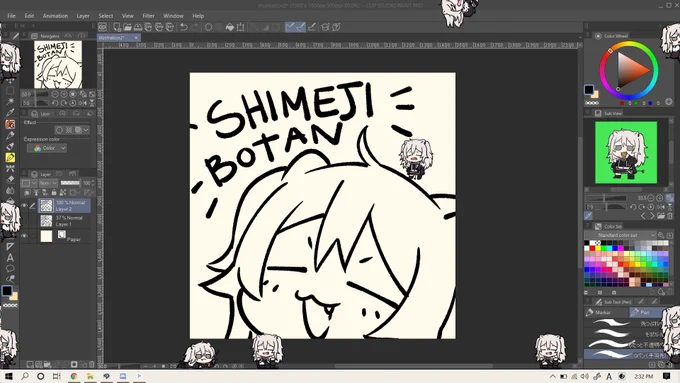Open the File menu
Viewport: 680px width, 383px height.
(11, 16)
